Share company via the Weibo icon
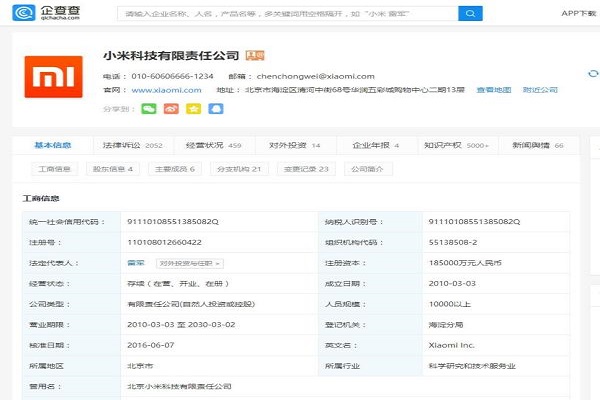The height and width of the screenshot is (400, 600). click(x=171, y=108)
